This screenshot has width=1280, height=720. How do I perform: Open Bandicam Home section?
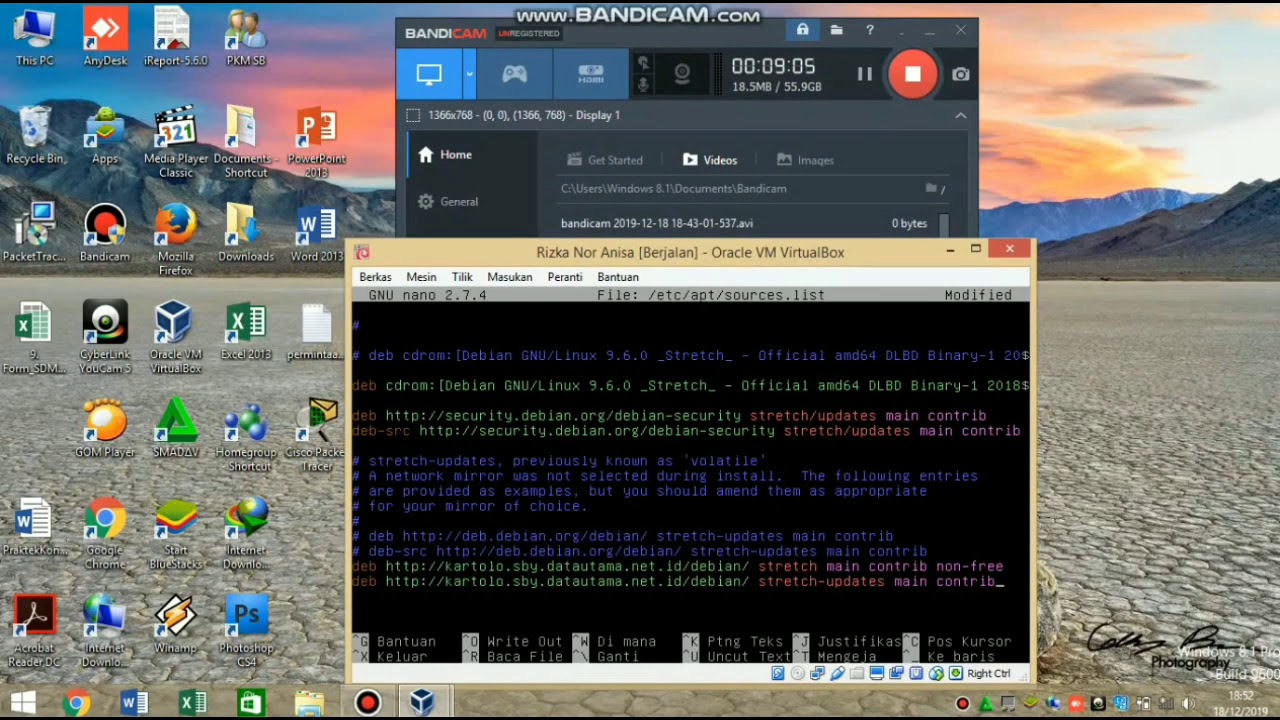click(445, 155)
